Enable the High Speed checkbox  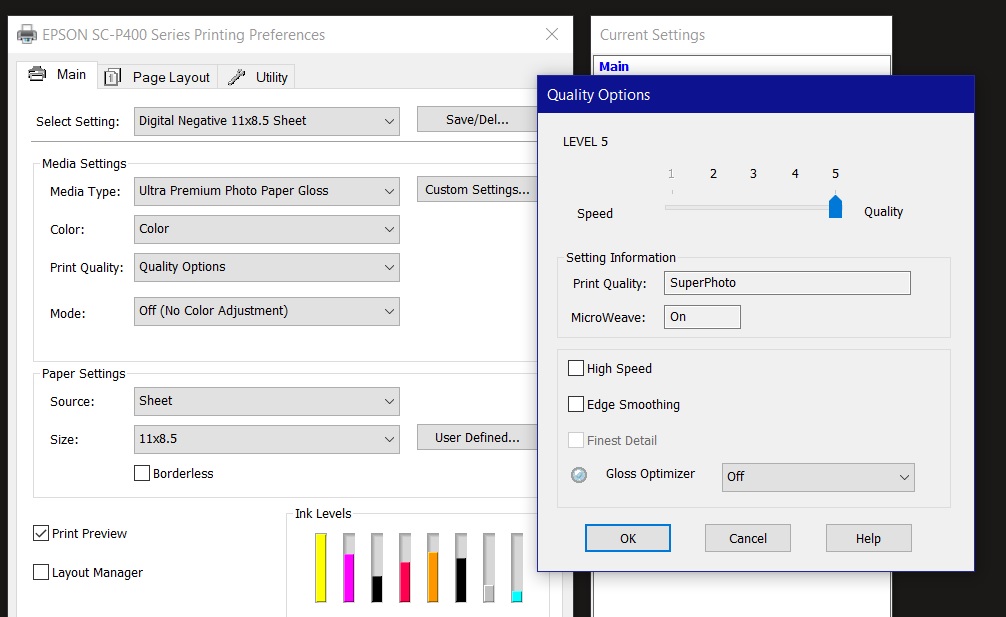pos(576,368)
